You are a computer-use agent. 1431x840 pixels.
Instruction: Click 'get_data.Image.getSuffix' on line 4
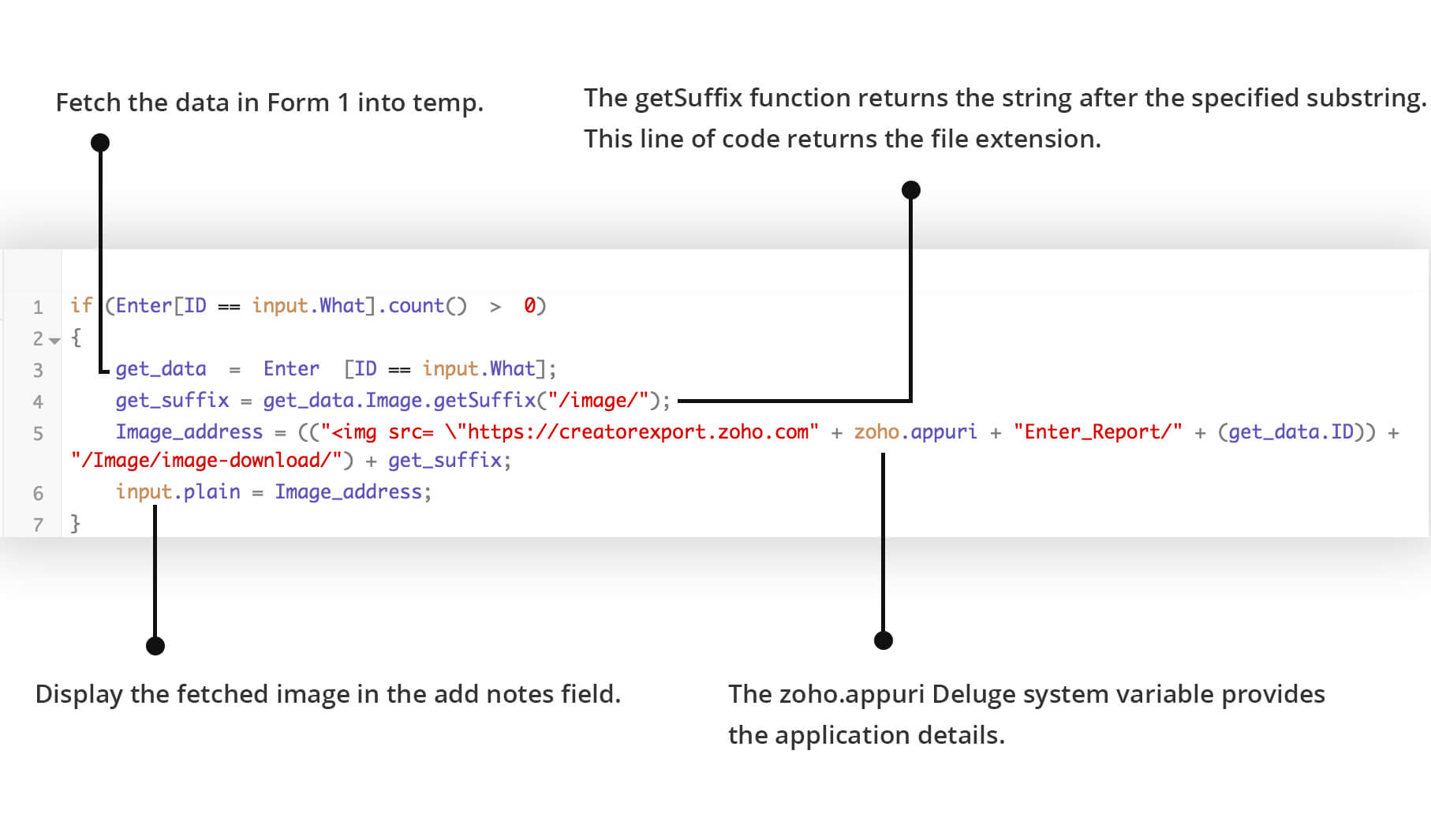pyautogui.click(x=399, y=401)
